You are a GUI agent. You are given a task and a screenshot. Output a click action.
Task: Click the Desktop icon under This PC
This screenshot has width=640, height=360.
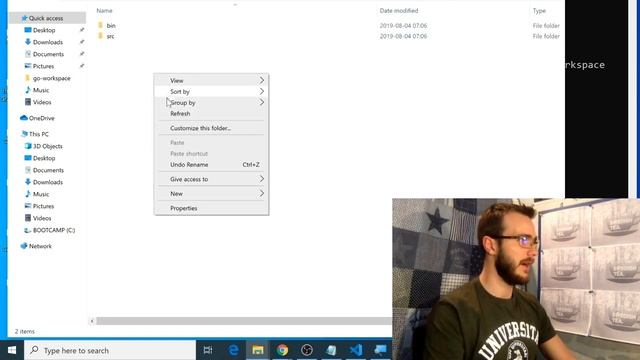[x=28, y=158]
